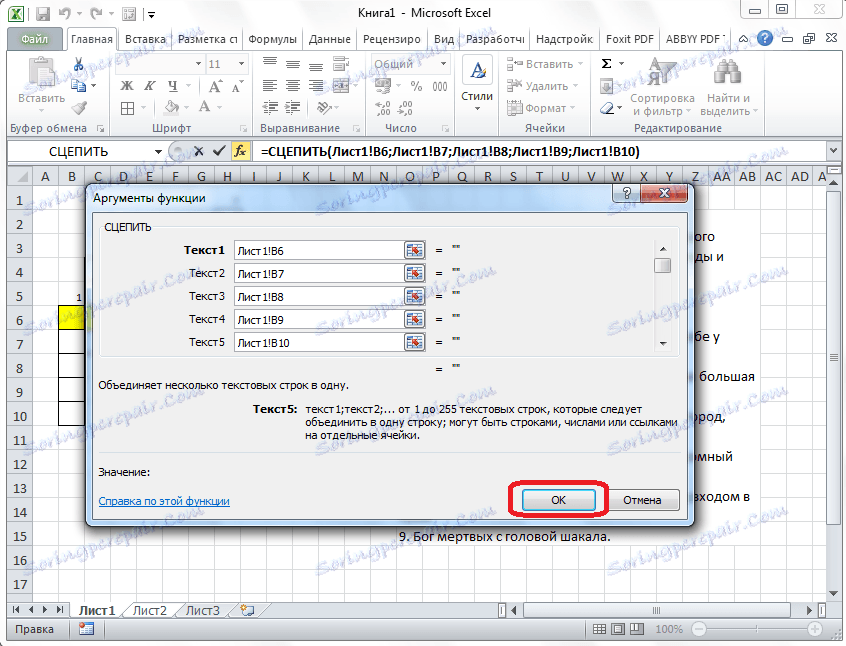Click the Align Left icon
This screenshot has height=646, width=846.
pos(270,86)
